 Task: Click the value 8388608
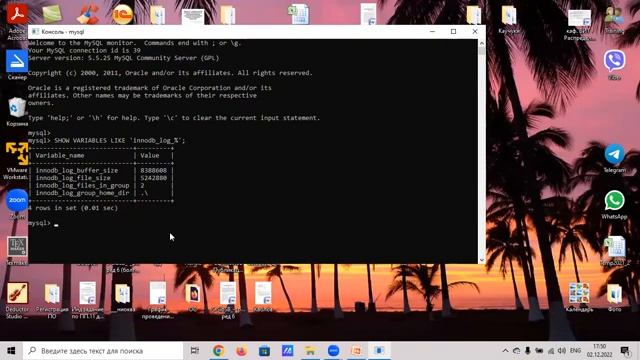coord(153,170)
